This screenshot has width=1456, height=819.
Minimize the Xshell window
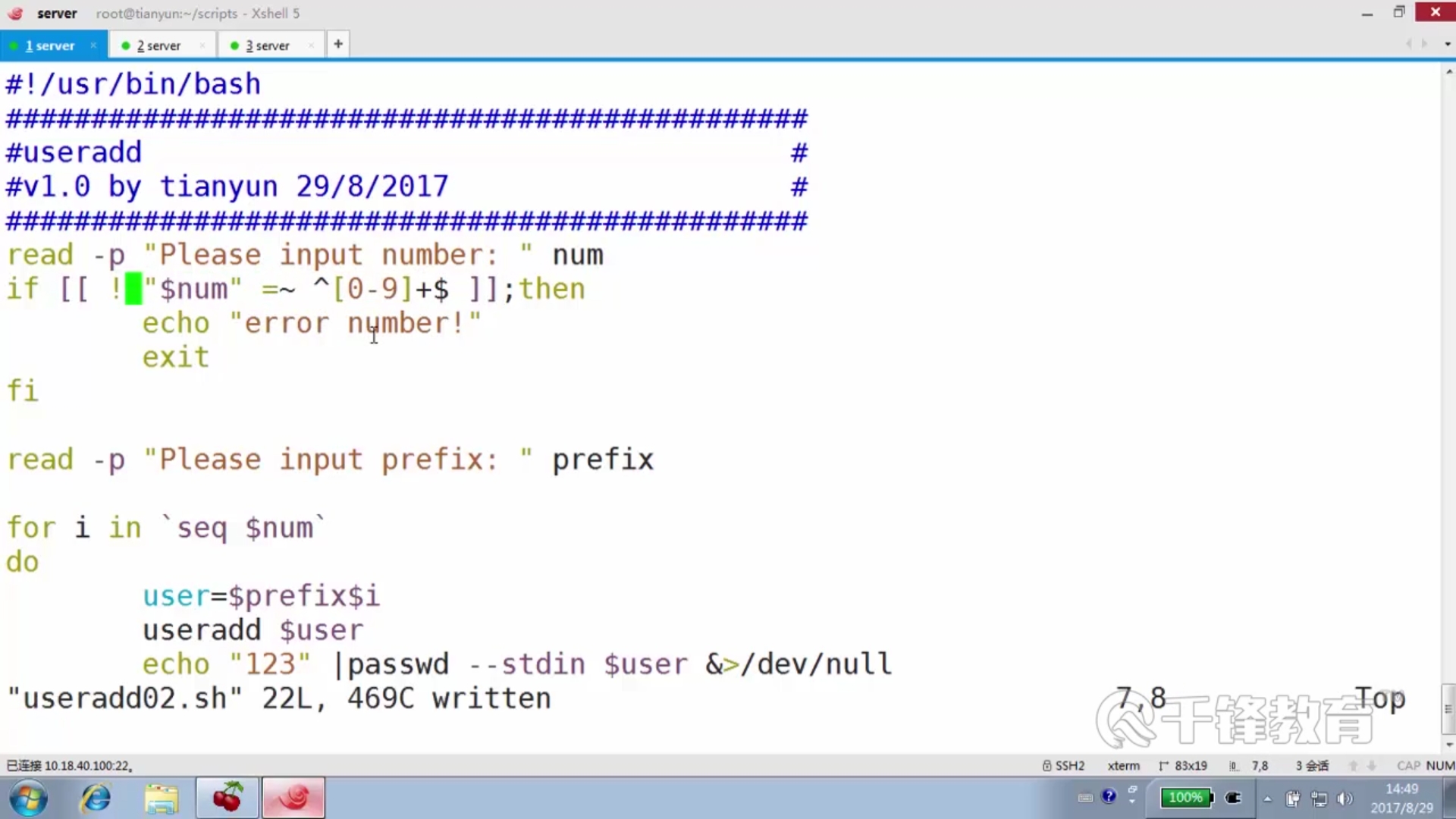click(1367, 13)
